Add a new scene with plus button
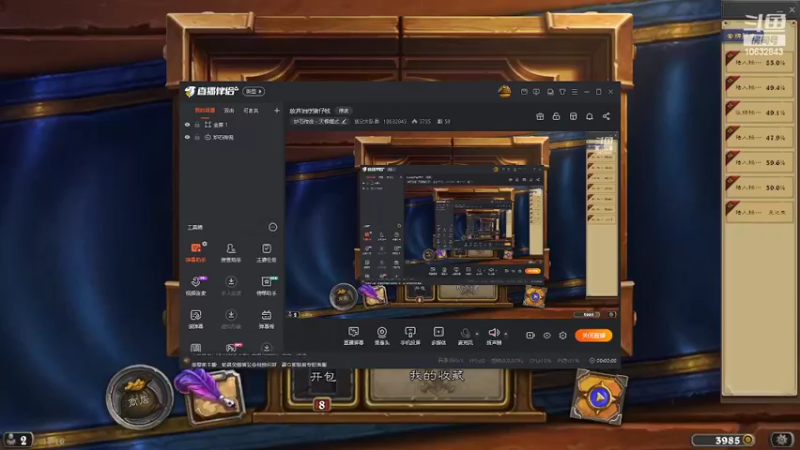Image resolution: width=800 pixels, height=450 pixels. point(277,110)
